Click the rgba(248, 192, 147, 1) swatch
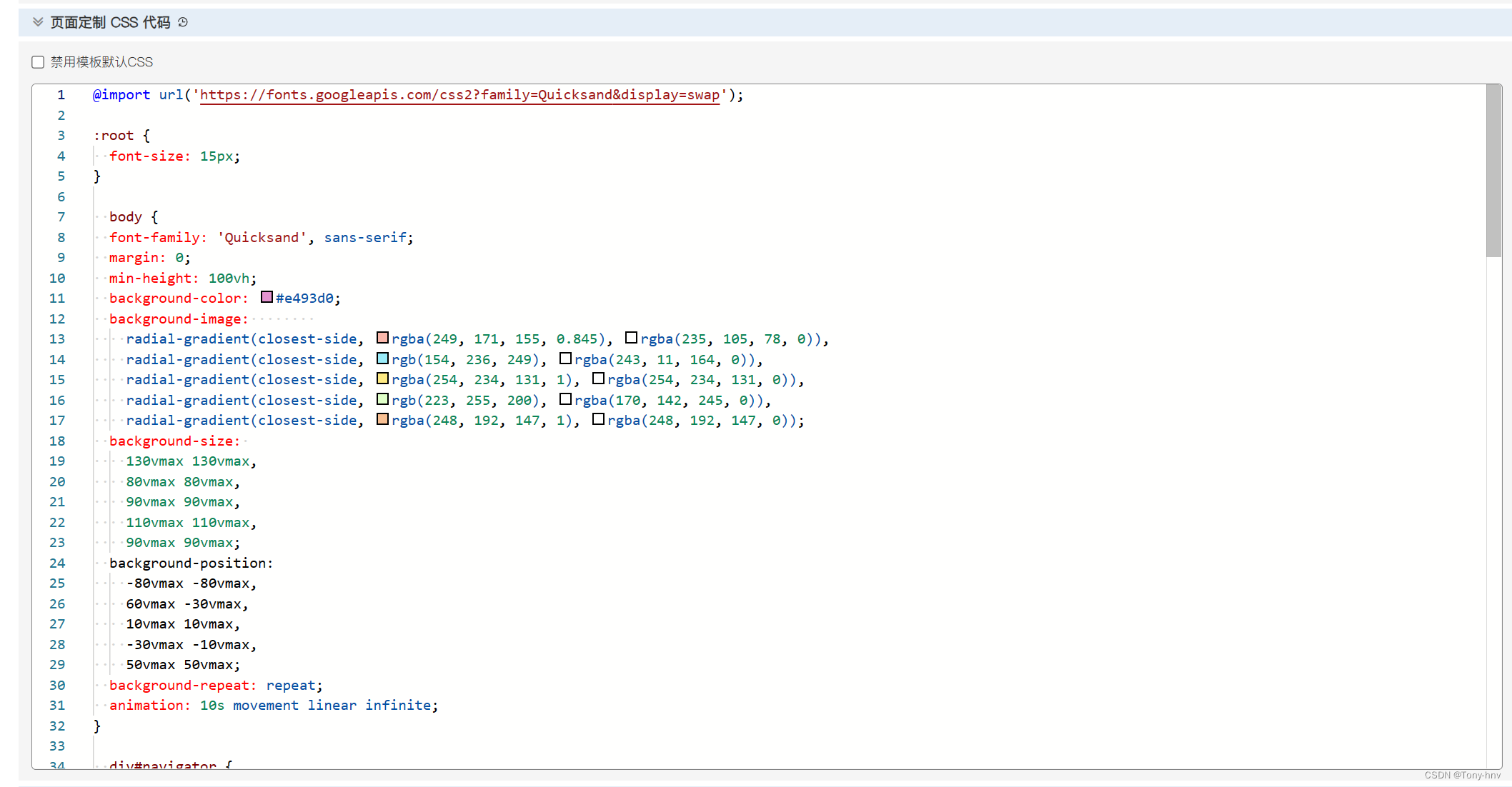Image resolution: width=1512 pixels, height=787 pixels. (382, 419)
